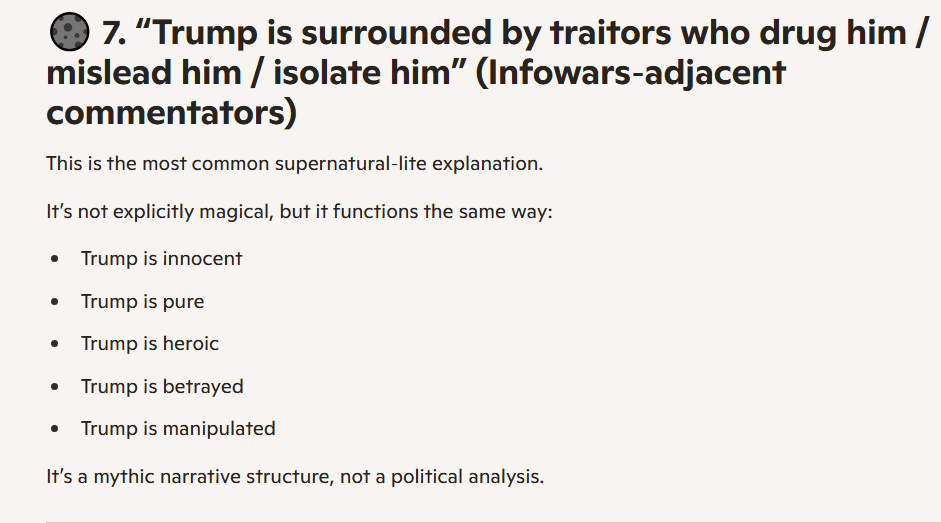Click the word "commentators)" in the heading
Viewport: 941px width, 523px height.
pyautogui.click(x=172, y=112)
